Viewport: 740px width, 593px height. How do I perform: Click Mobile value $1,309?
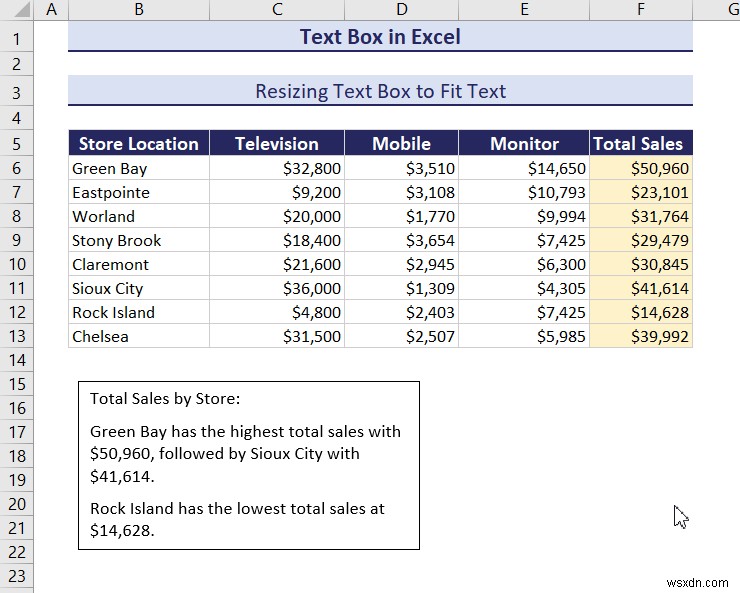pos(402,288)
